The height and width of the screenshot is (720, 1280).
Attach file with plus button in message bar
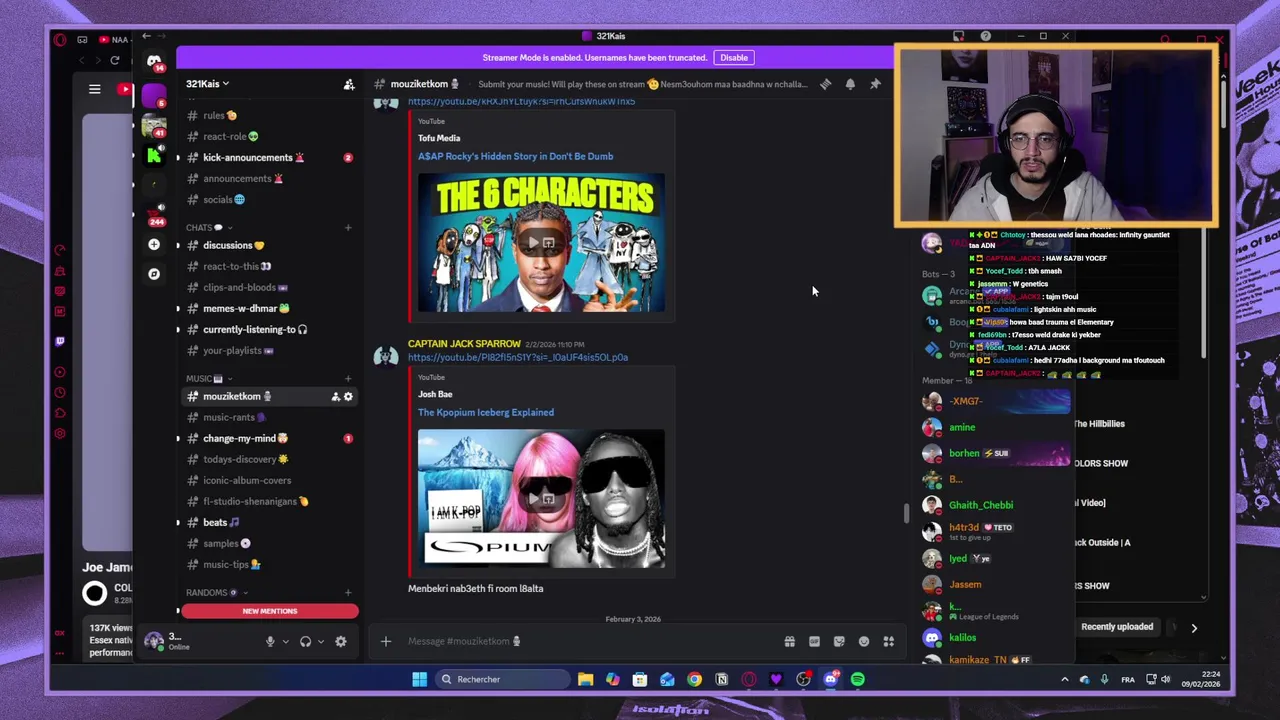386,641
